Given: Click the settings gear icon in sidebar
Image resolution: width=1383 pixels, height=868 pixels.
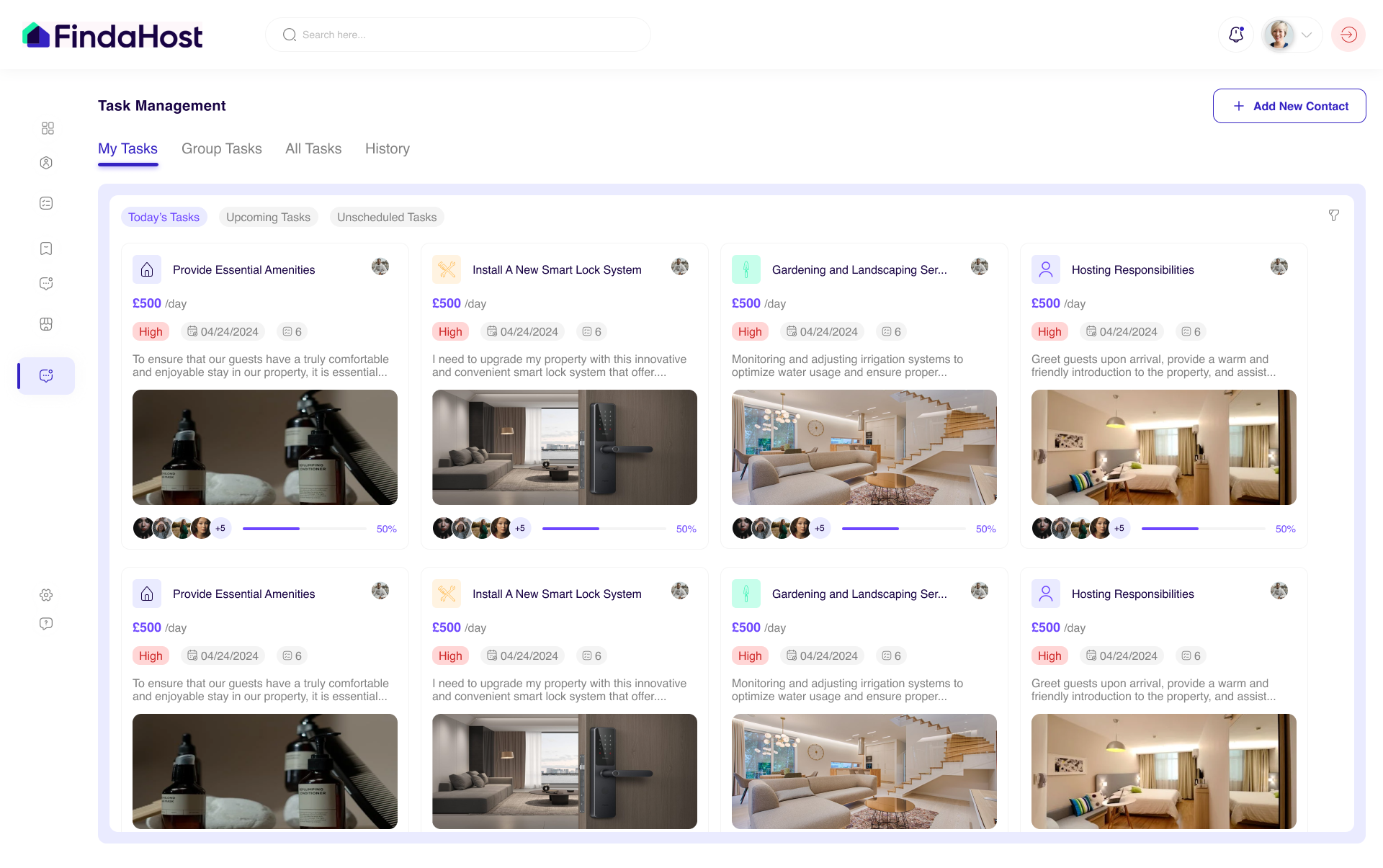Looking at the screenshot, I should coord(46,595).
